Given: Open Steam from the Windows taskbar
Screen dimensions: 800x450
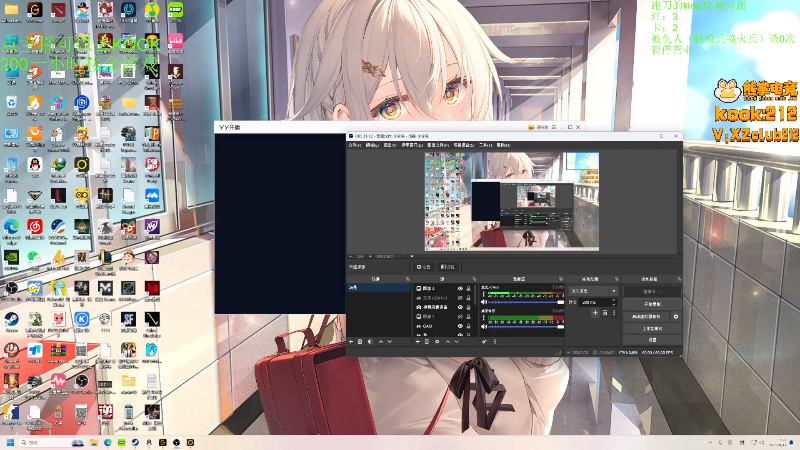Looking at the screenshot, I should coord(135,442).
